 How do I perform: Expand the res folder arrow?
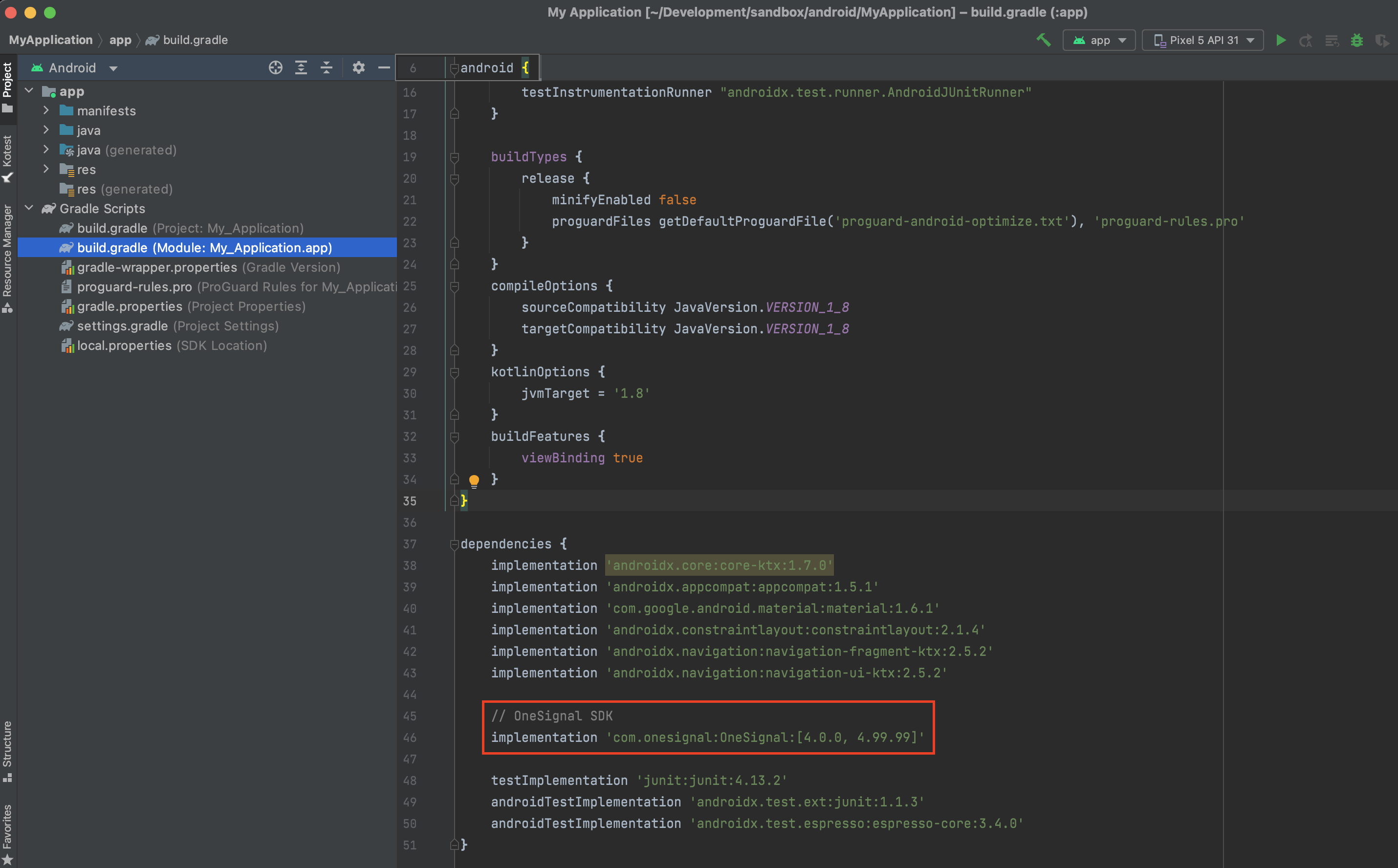(x=46, y=169)
